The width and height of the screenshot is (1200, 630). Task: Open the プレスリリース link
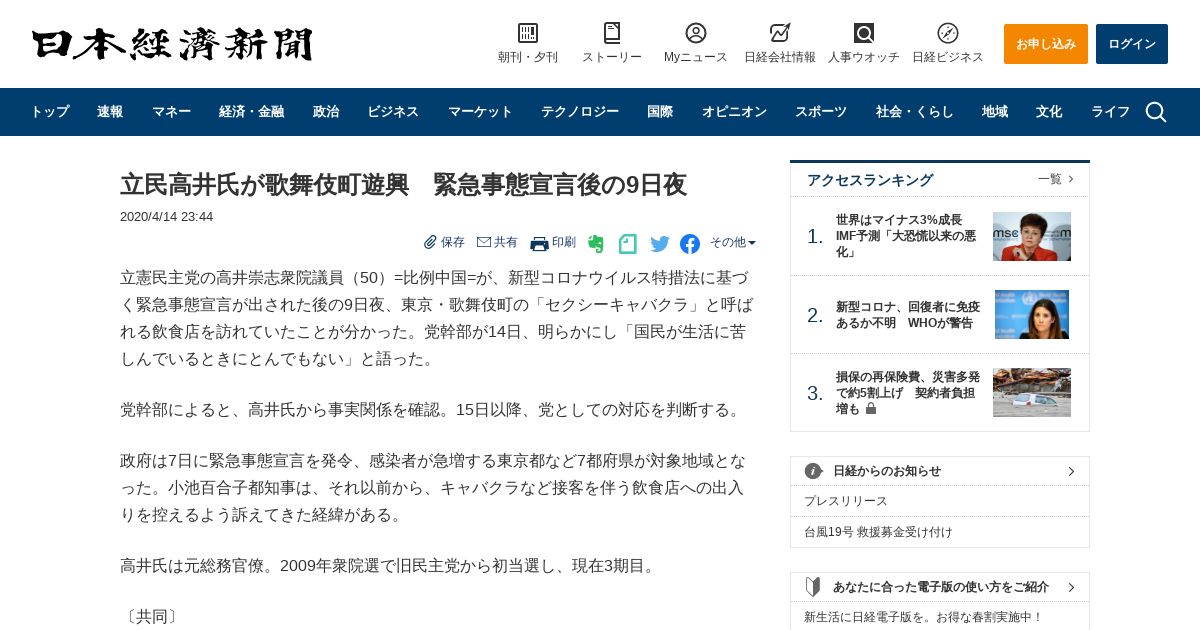pos(846,501)
